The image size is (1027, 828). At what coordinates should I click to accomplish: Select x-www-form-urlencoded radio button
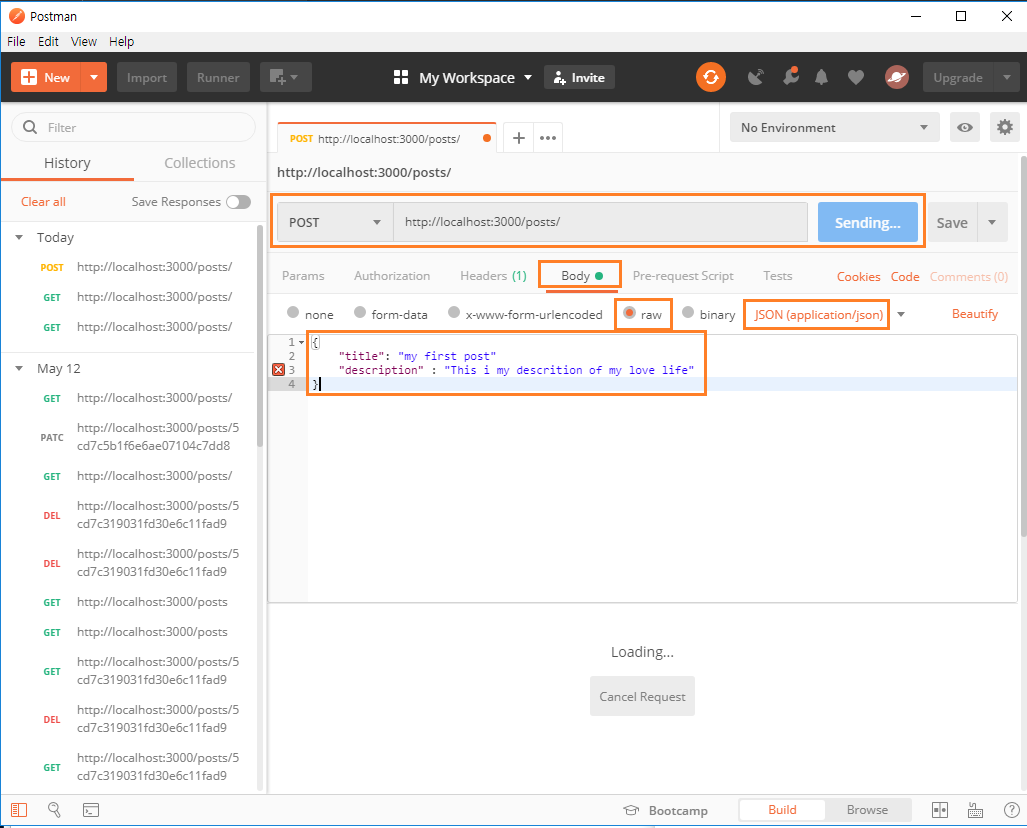click(x=454, y=312)
